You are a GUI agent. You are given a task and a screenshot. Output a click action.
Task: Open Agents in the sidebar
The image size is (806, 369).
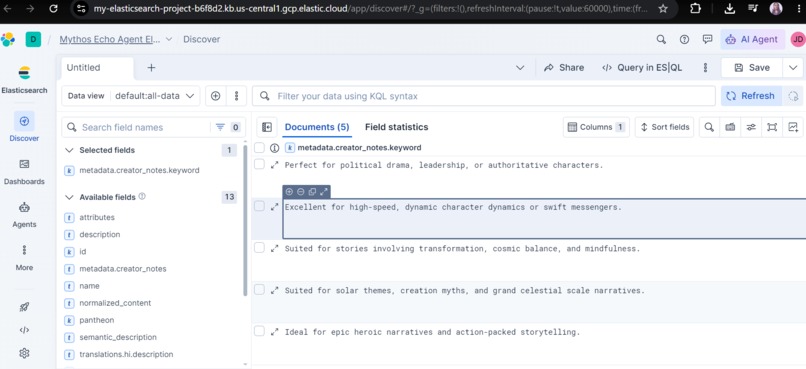pos(24,214)
